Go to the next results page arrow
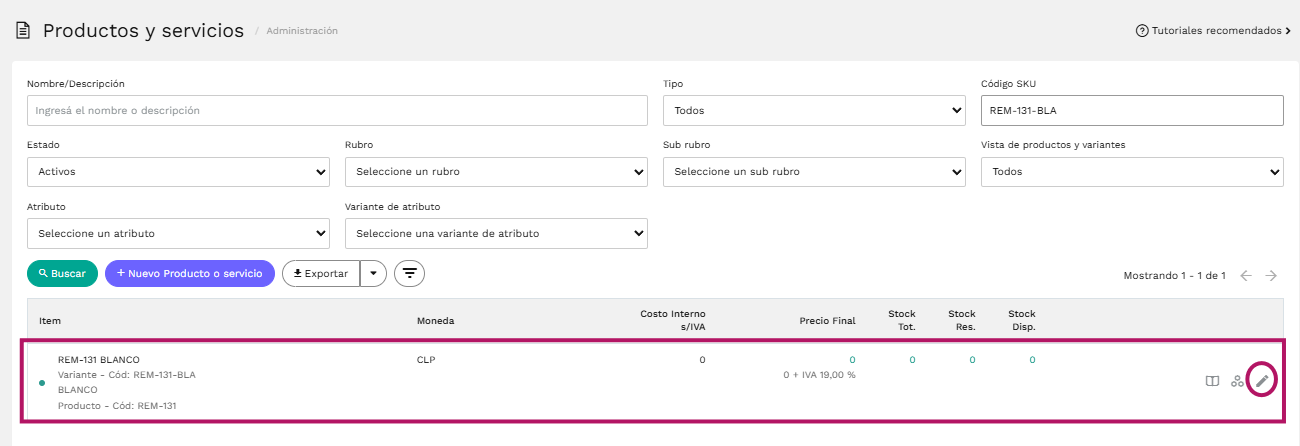 click(x=1271, y=276)
